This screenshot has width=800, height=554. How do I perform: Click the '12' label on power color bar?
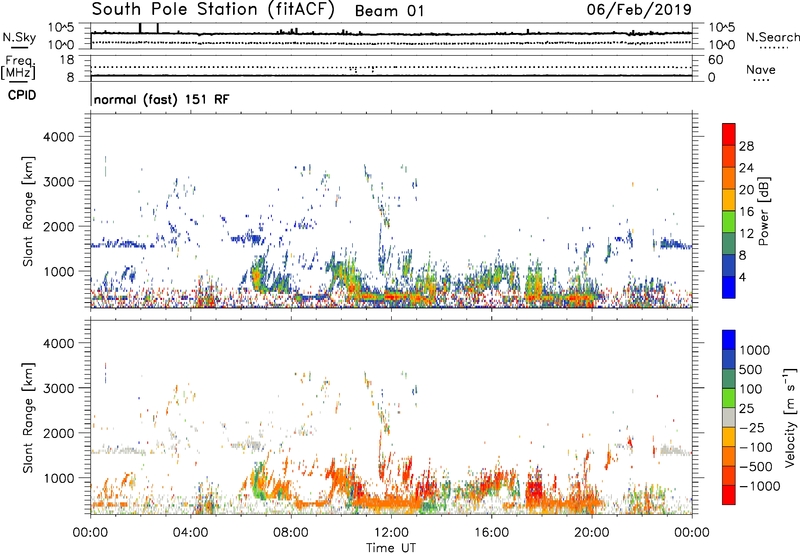point(746,234)
